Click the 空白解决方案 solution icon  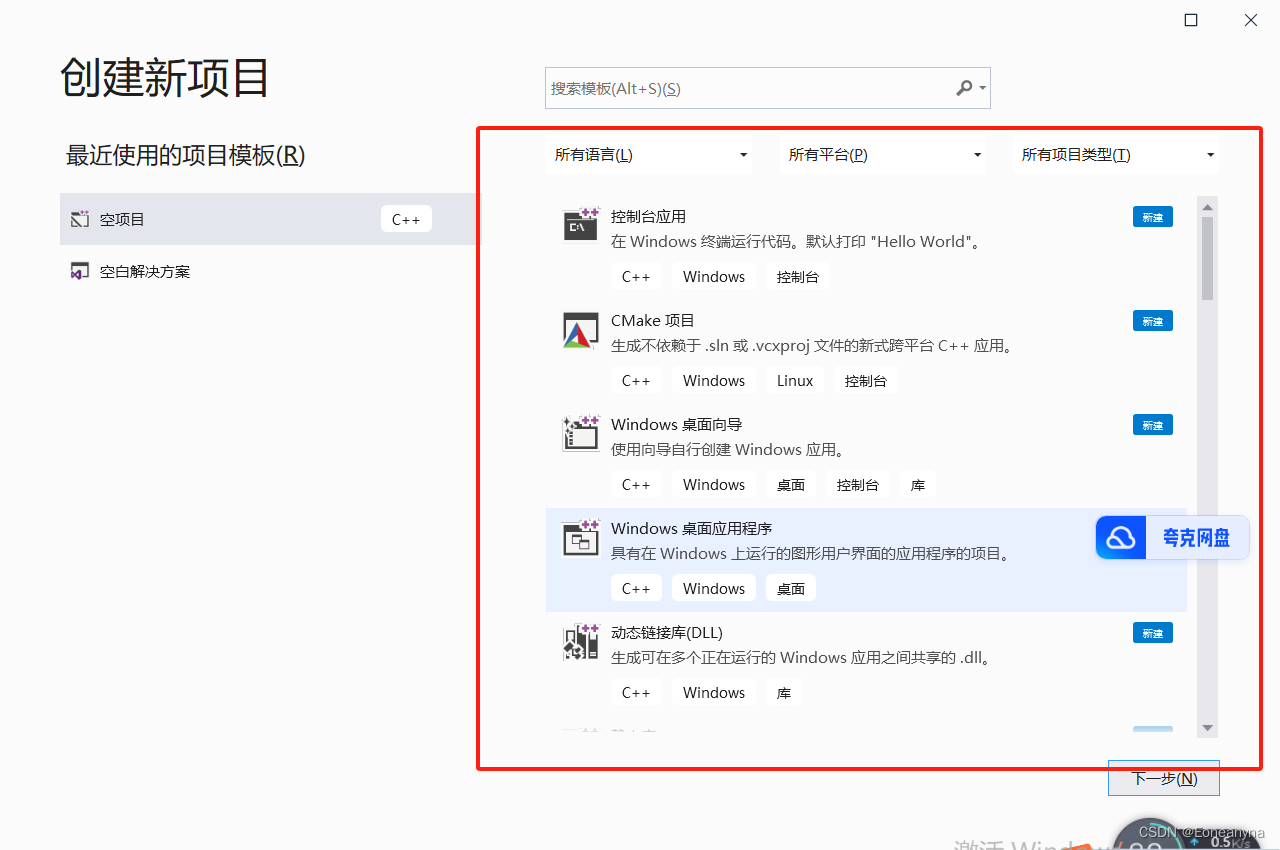click(80, 271)
